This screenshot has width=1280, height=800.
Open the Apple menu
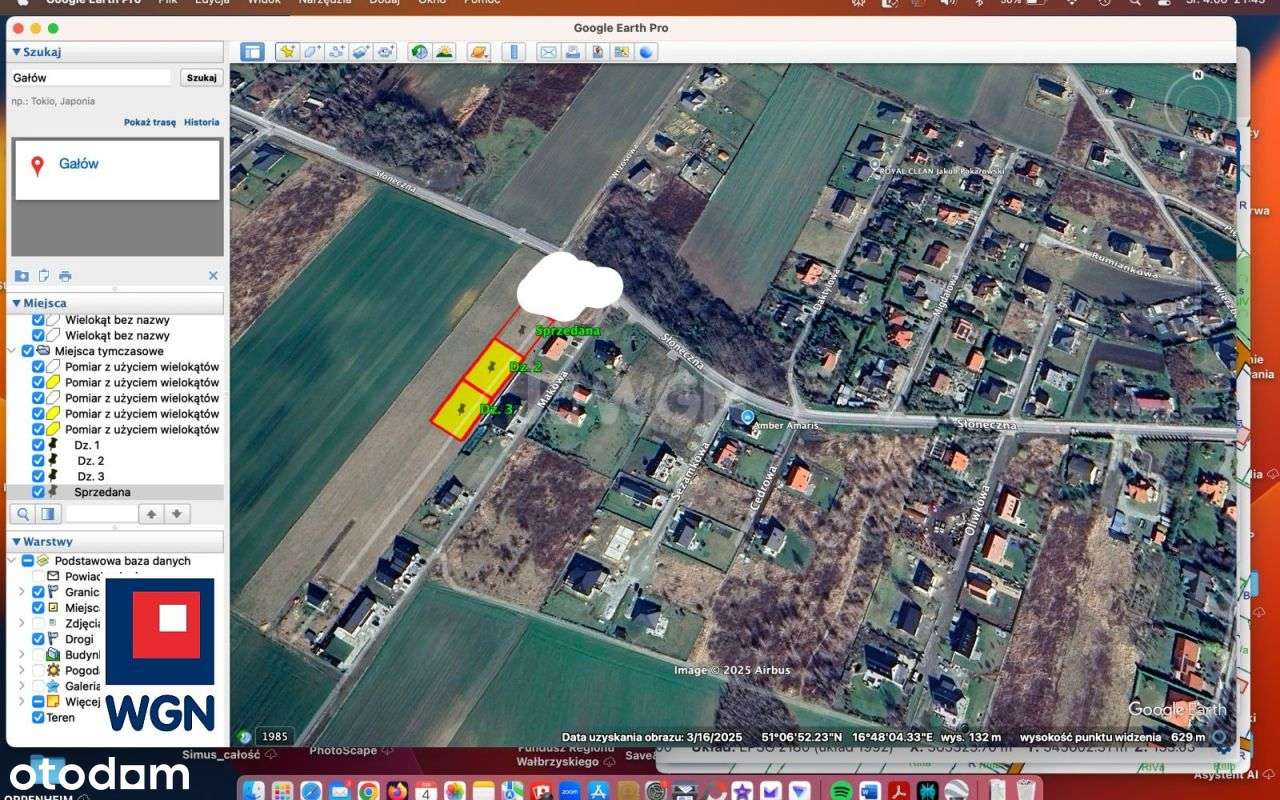[x=22, y=3]
